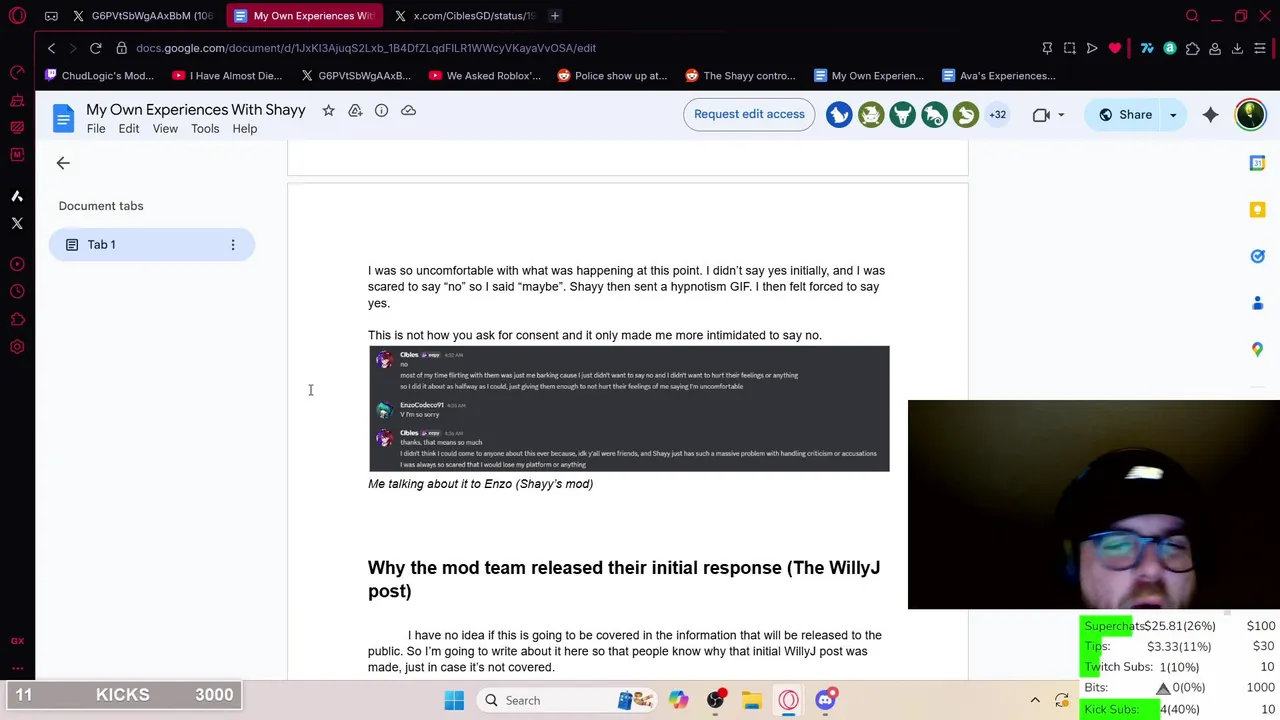This screenshot has width=1280, height=720.
Task: Click the document title My Own Experiences With Shayy
Action: (196, 110)
